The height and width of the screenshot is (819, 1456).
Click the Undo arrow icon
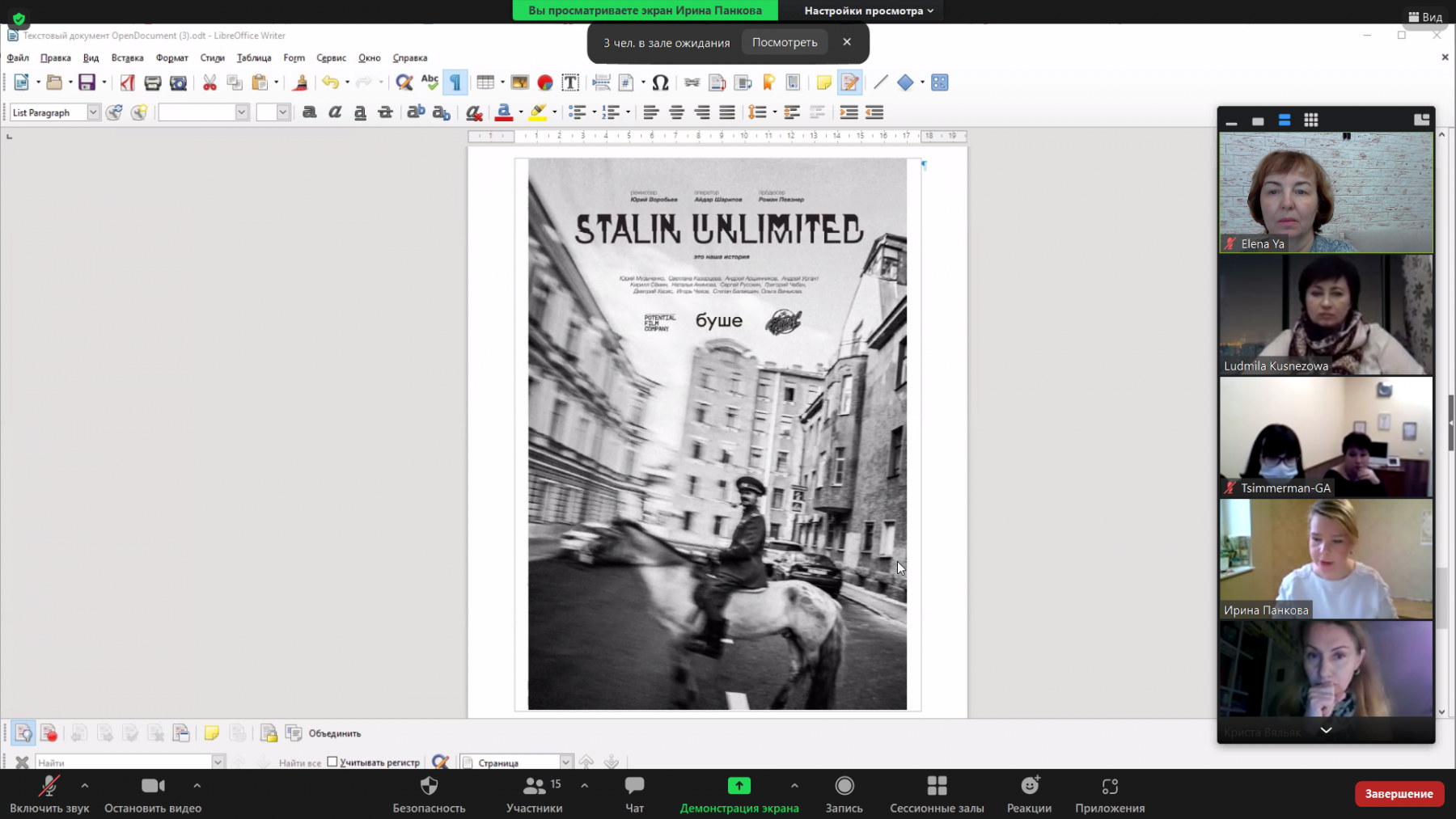(330, 82)
